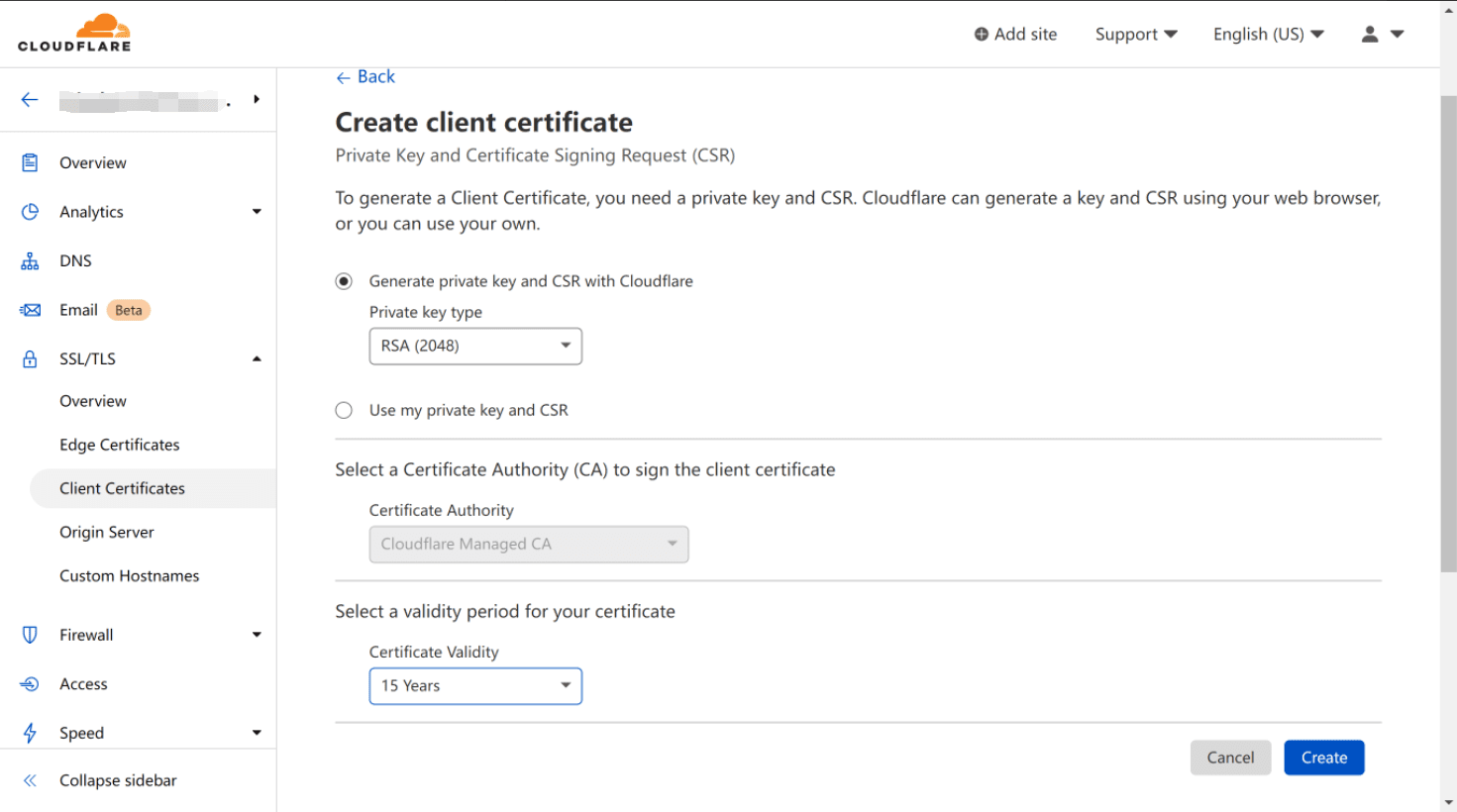The image size is (1457, 812).
Task: Click the Email envelope icon
Action: (30, 310)
